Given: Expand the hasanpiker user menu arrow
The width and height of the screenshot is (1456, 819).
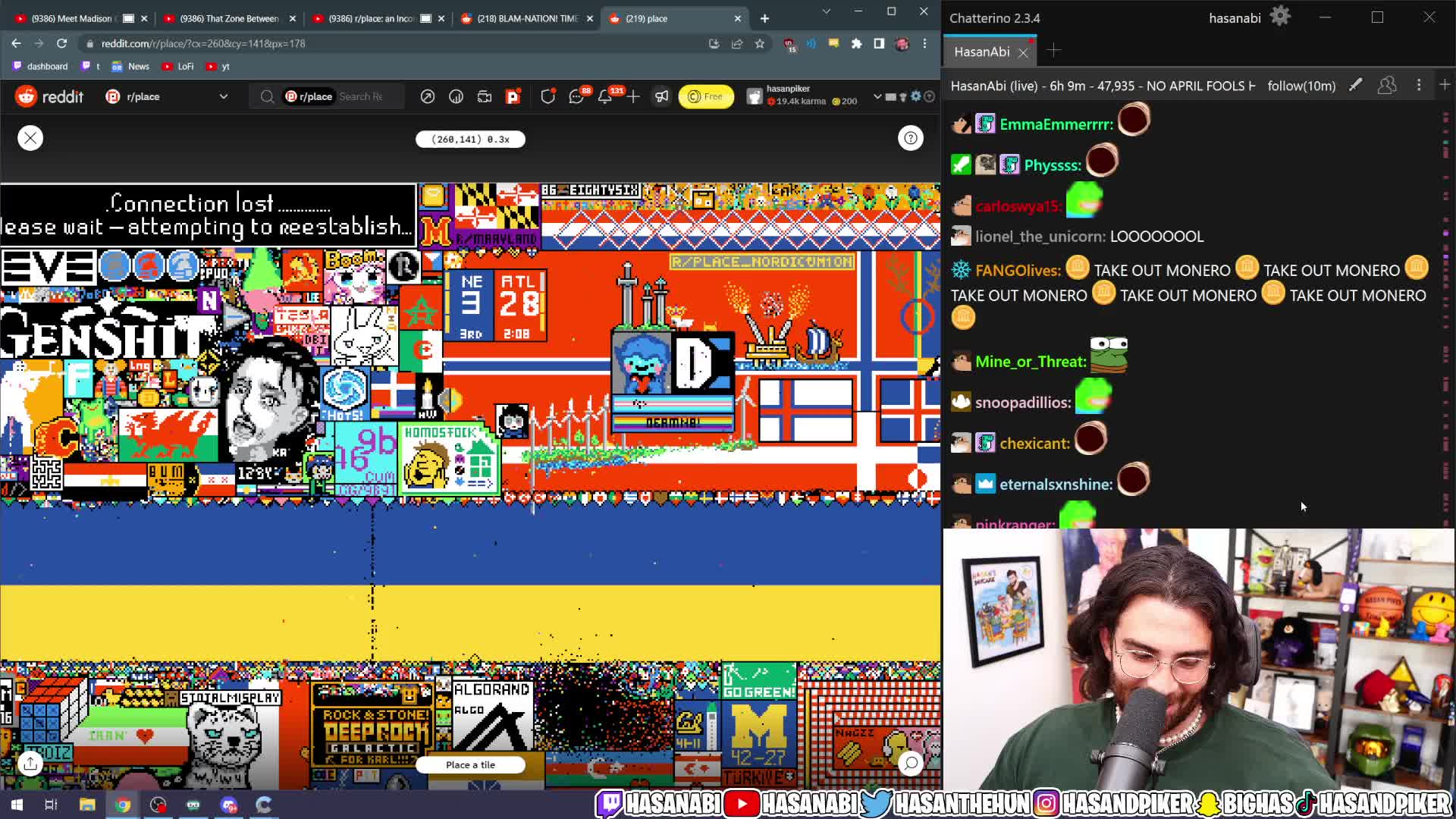Looking at the screenshot, I should point(877,96).
